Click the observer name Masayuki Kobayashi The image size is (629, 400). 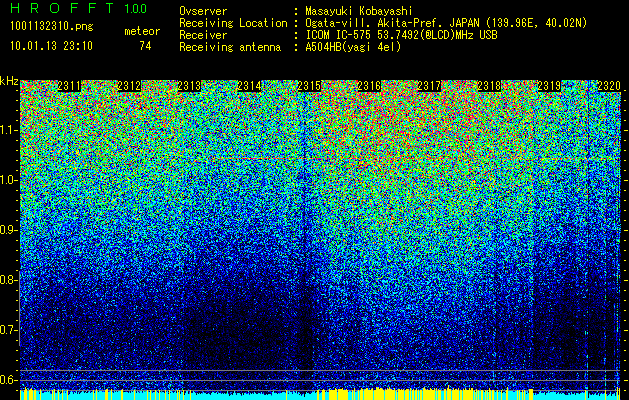[x=359, y=11]
